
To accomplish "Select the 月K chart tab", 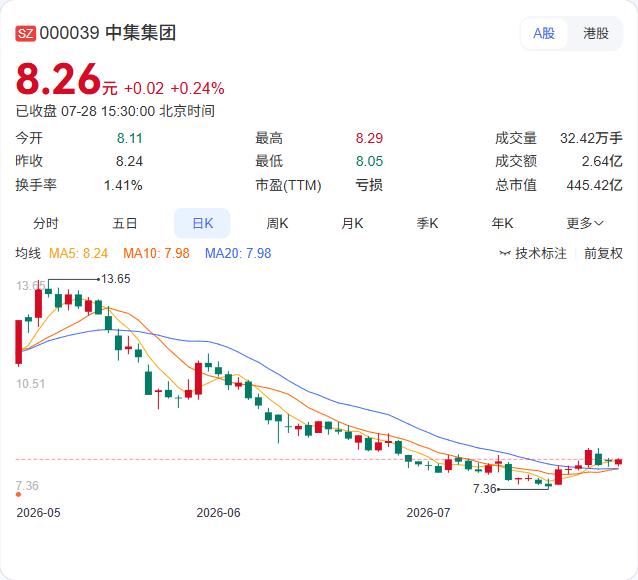I will point(352,223).
